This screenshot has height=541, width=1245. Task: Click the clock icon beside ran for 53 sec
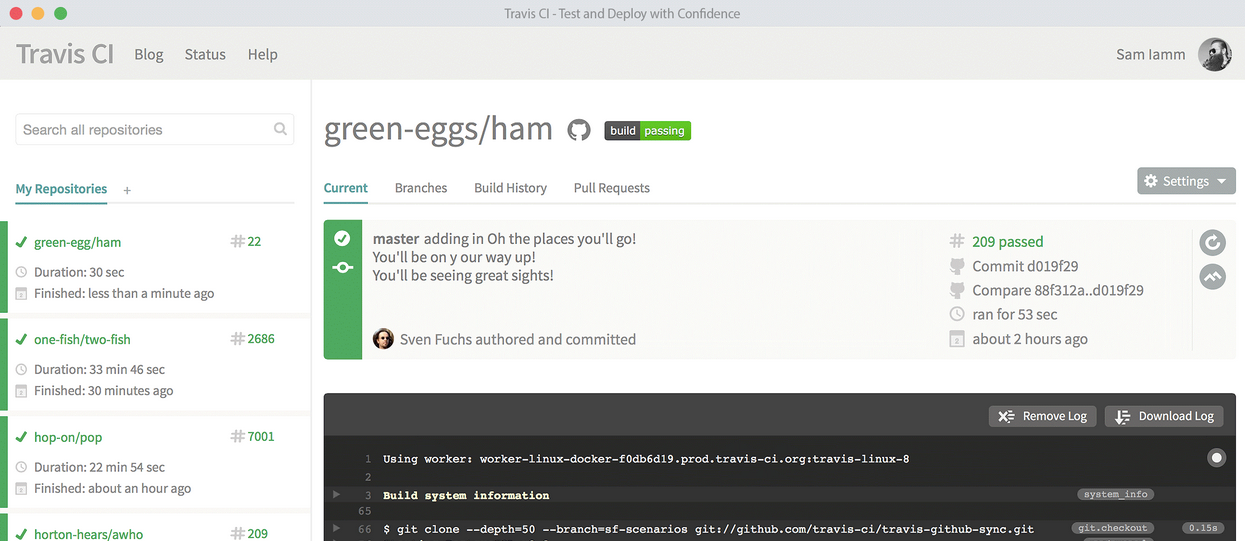click(x=957, y=314)
